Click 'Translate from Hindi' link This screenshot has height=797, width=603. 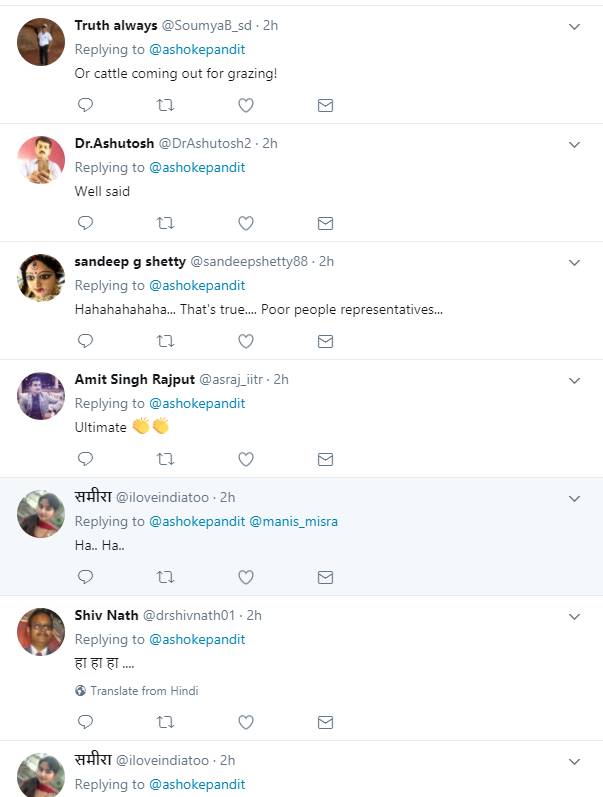144,691
